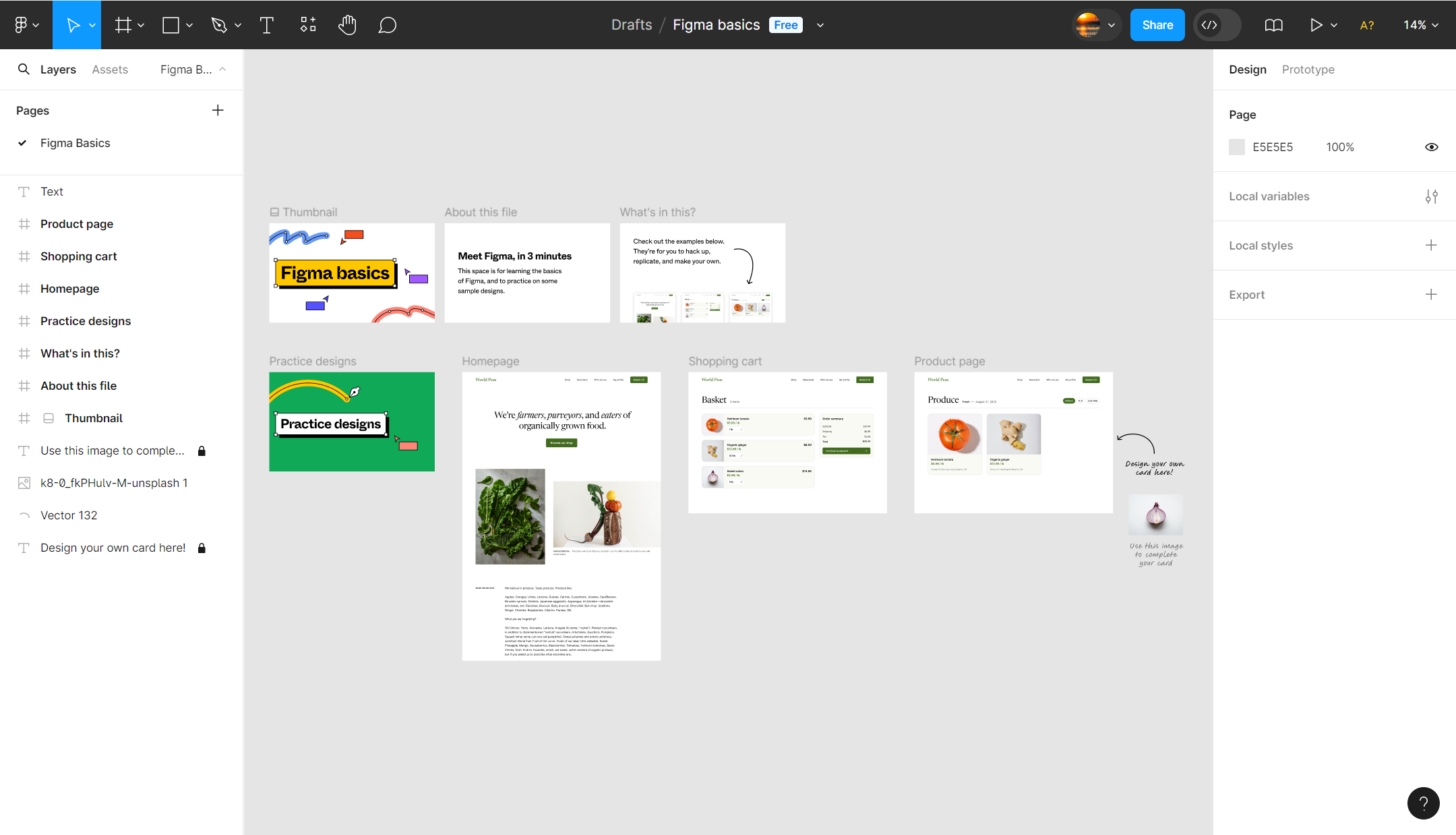Select the Thumbnail layer
This screenshot has height=835, width=1456.
121,418
